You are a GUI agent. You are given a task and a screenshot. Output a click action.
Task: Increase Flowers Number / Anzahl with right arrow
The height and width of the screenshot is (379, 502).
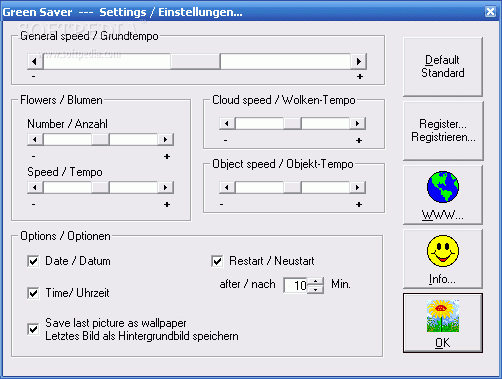pyautogui.click(x=165, y=139)
